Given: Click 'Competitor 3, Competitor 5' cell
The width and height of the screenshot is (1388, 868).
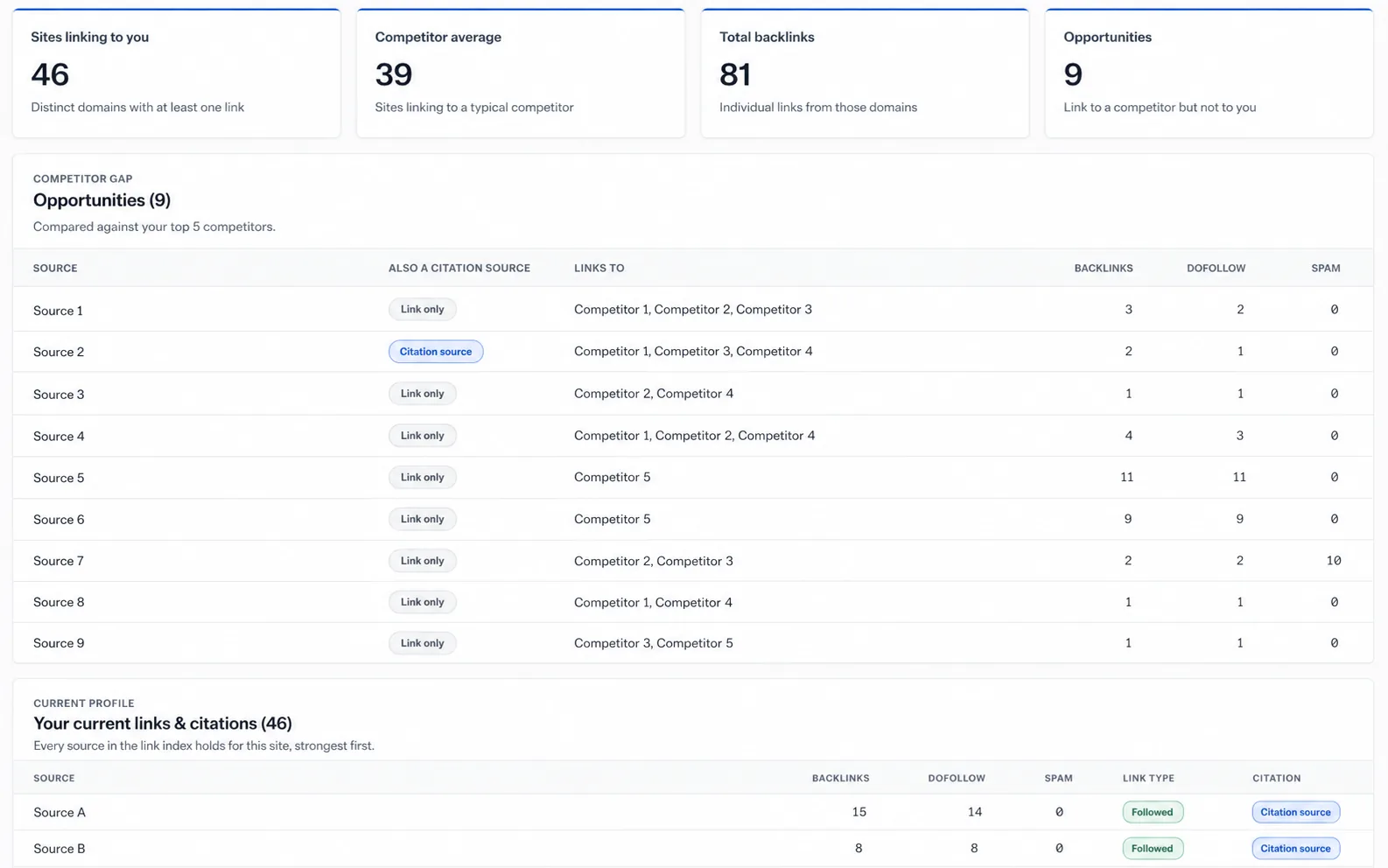Looking at the screenshot, I should (654, 643).
